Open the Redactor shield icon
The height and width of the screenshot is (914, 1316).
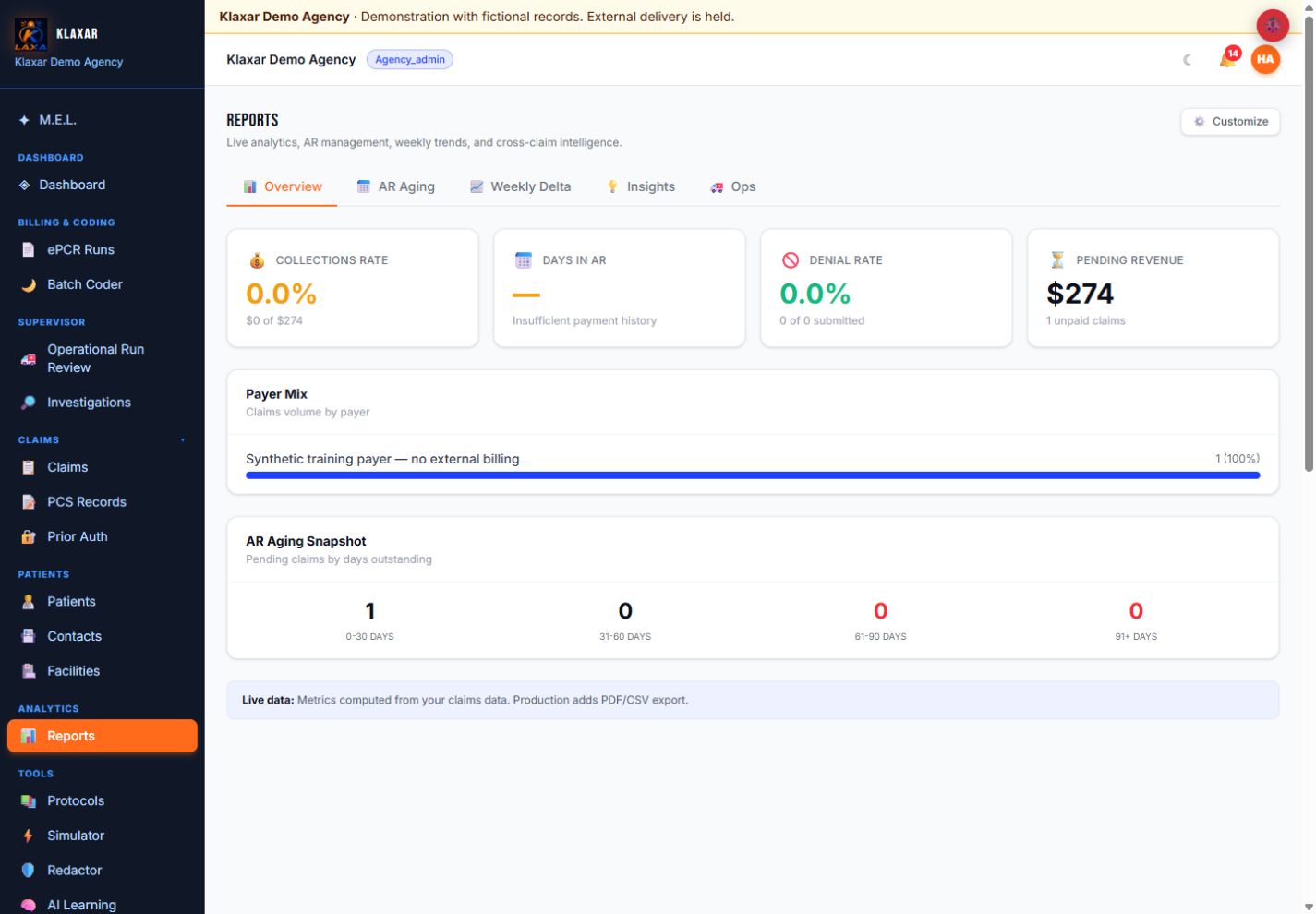pos(29,871)
